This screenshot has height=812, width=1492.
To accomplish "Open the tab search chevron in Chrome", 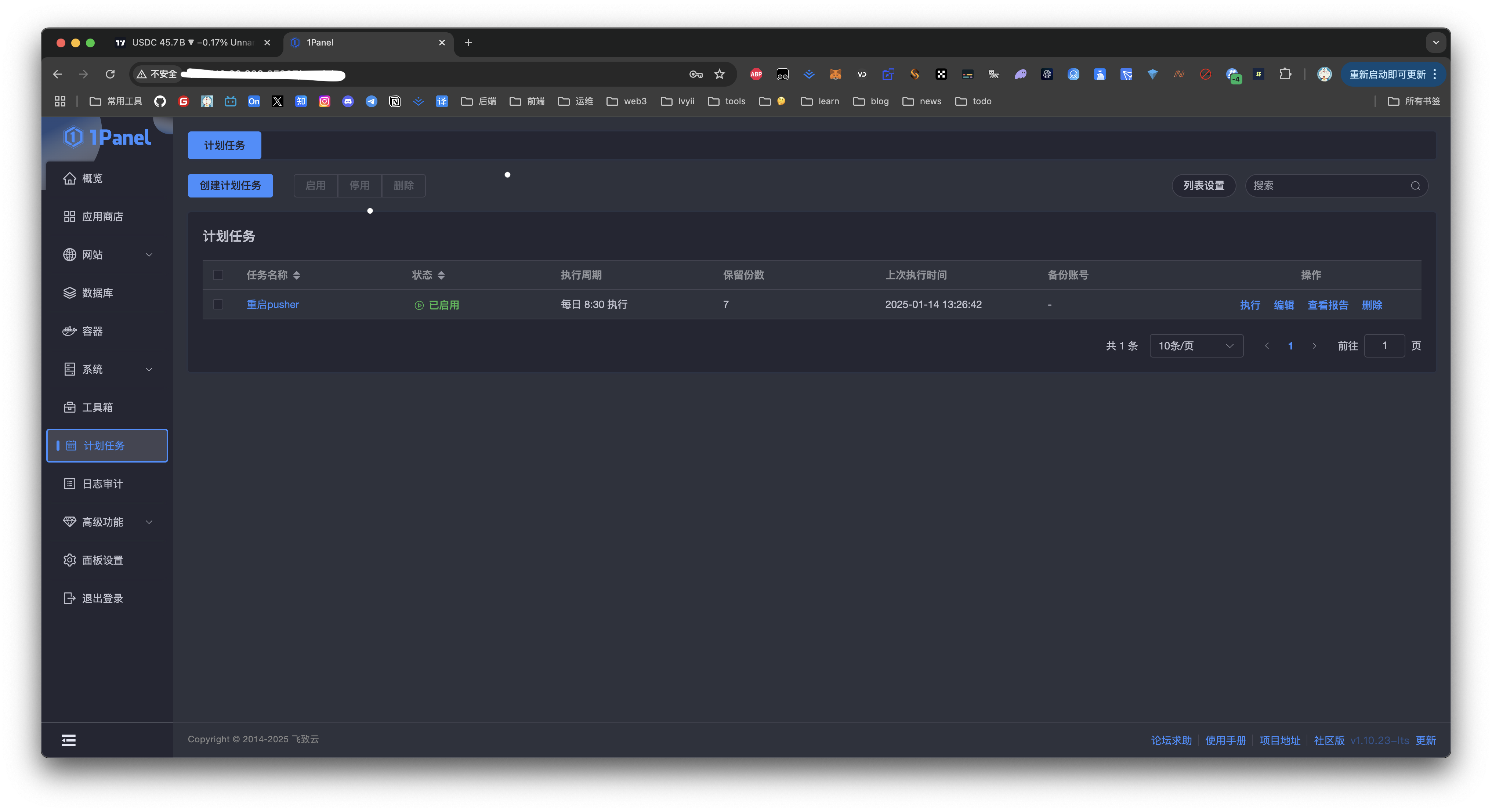I will pos(1436,42).
